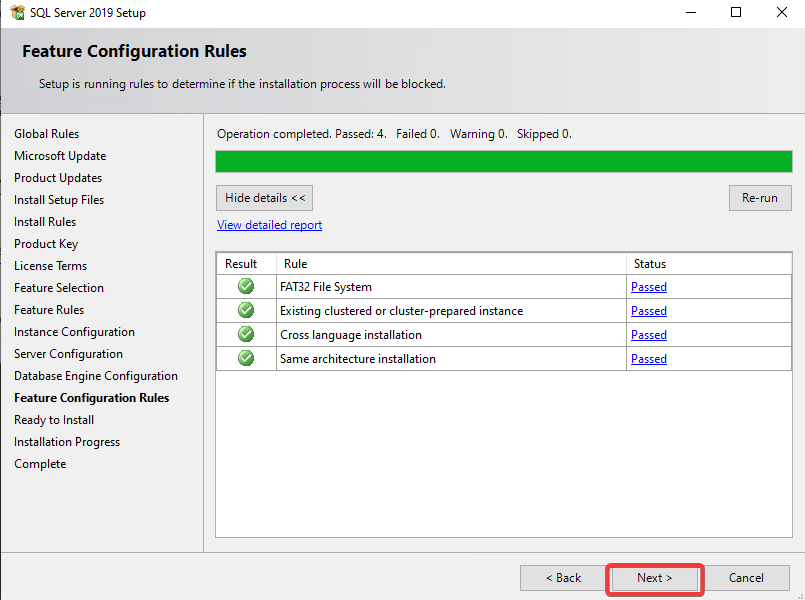Image resolution: width=805 pixels, height=600 pixels.
Task: Select Server Configuration step
Action: coord(68,354)
